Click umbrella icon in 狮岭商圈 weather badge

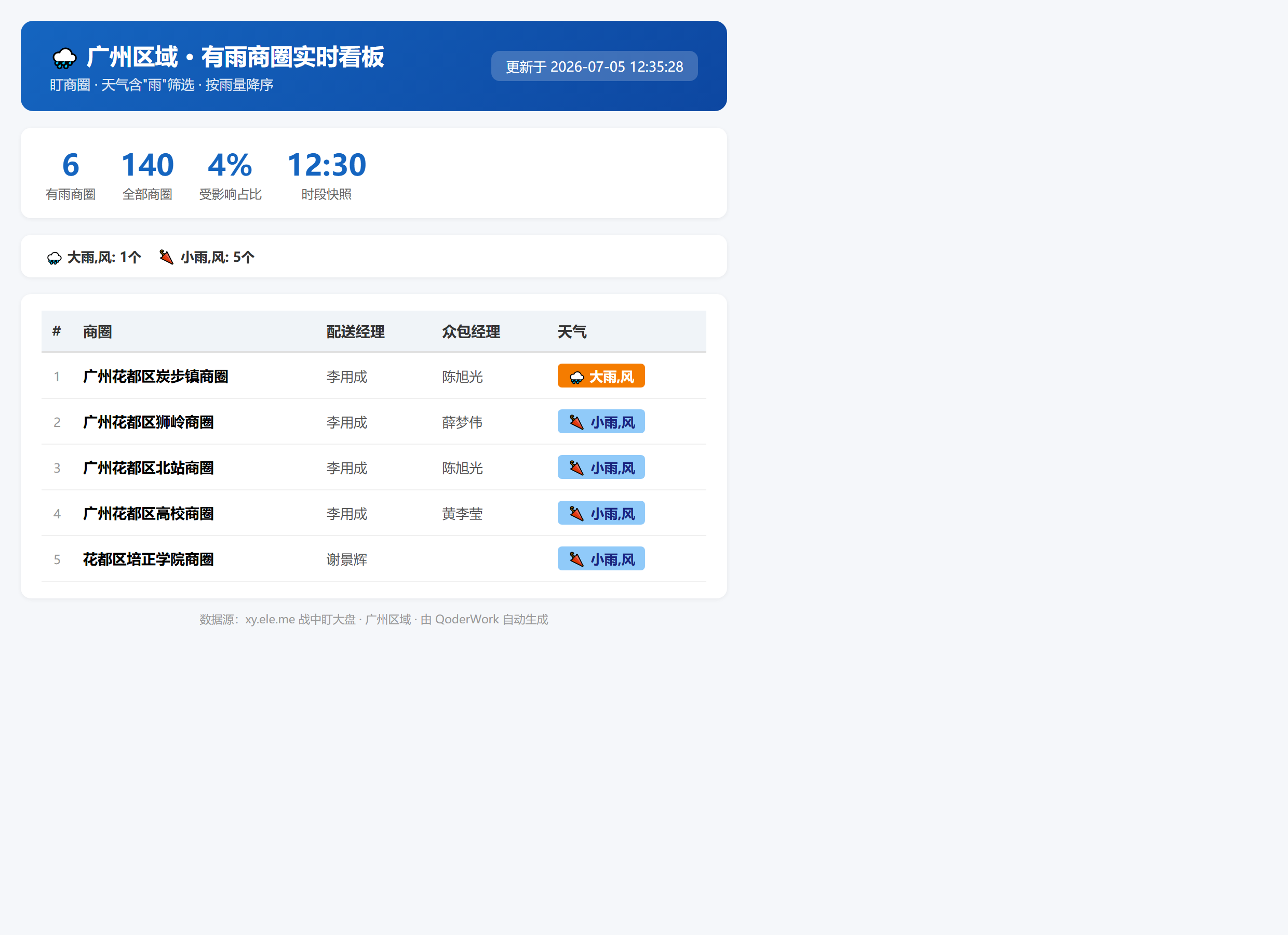click(576, 423)
